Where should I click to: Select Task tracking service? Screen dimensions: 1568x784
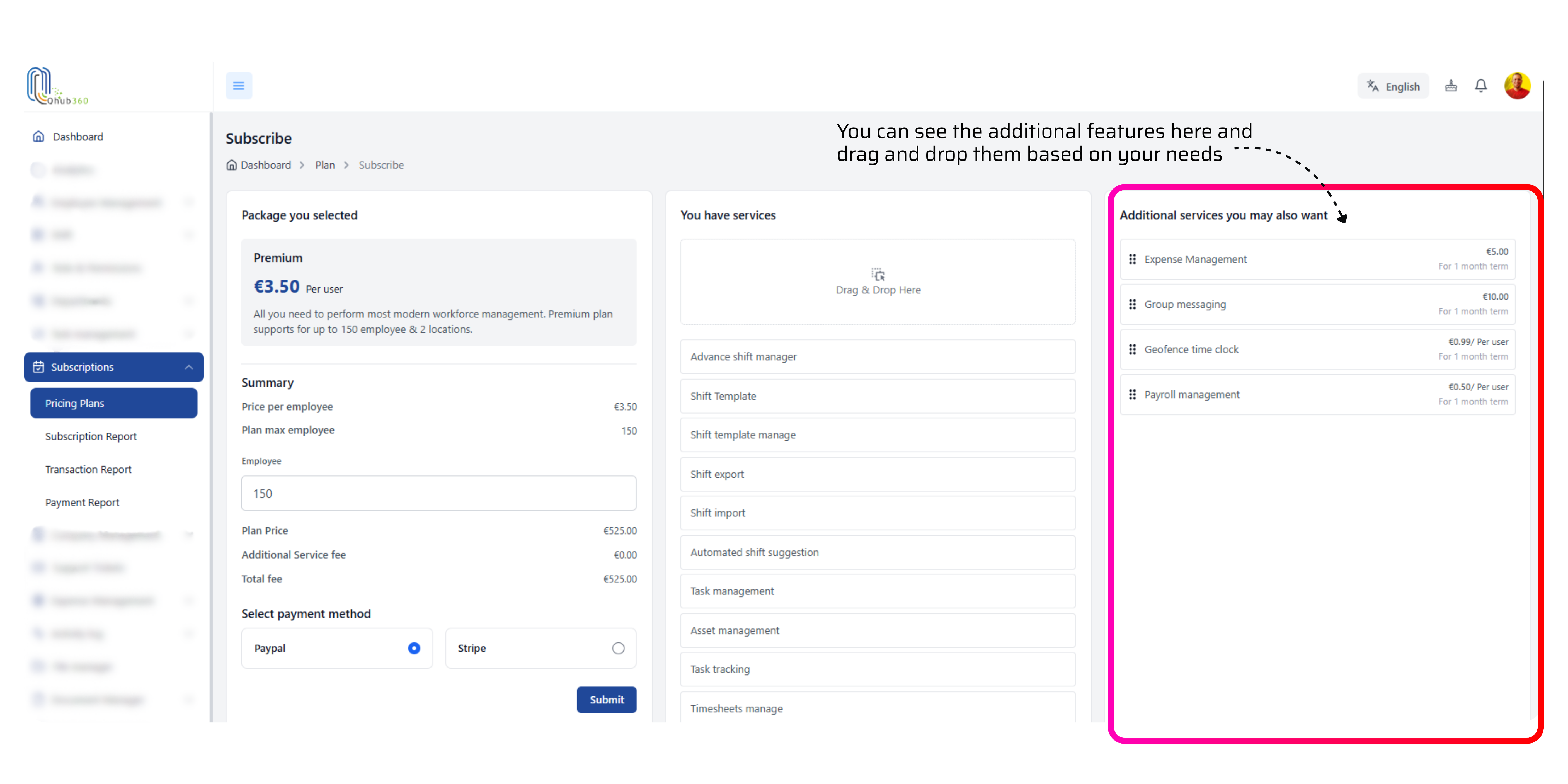click(878, 669)
